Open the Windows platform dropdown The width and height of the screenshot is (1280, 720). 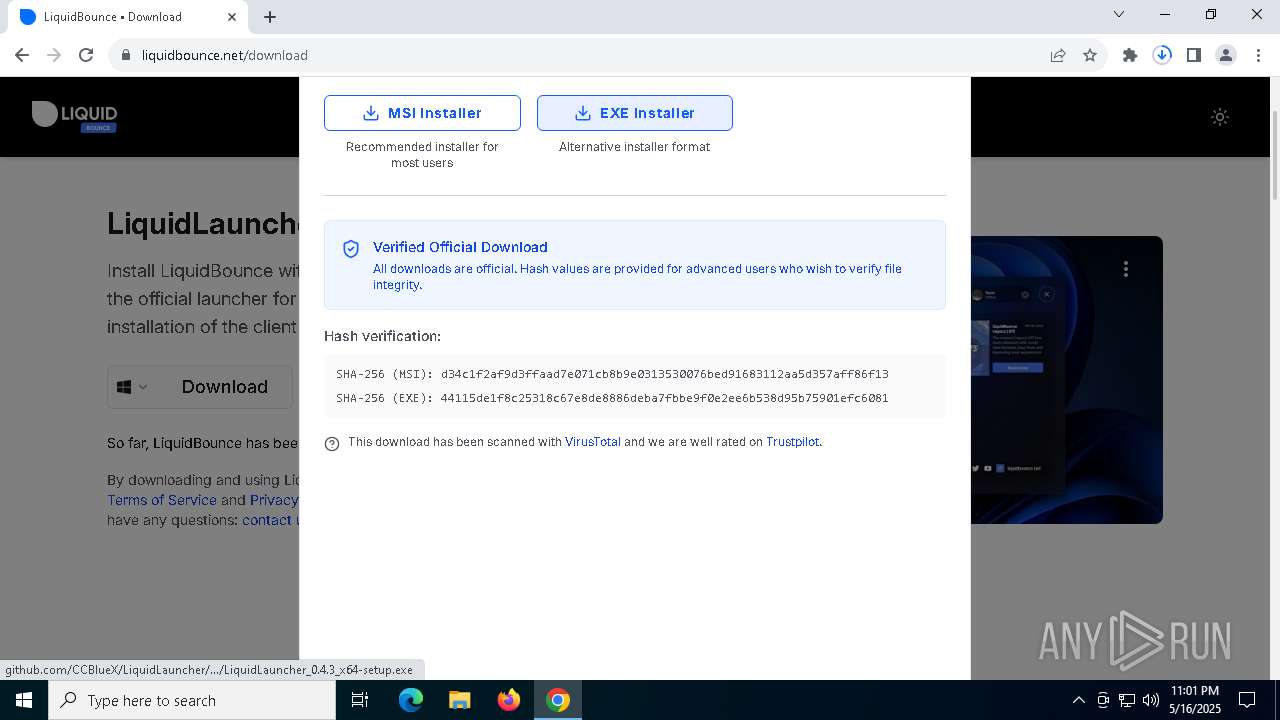[x=132, y=387]
